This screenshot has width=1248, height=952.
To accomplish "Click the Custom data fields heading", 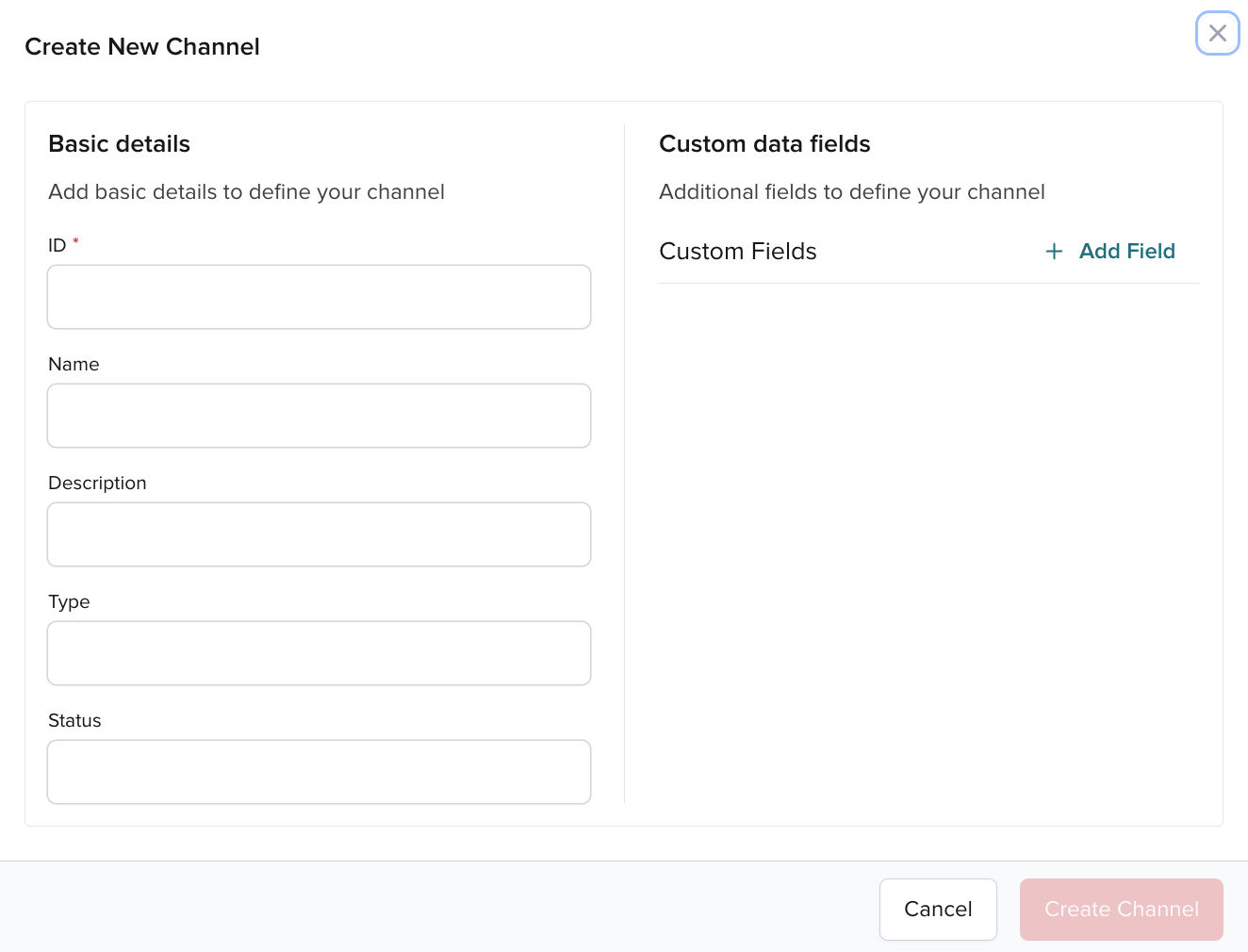I will coord(764,143).
